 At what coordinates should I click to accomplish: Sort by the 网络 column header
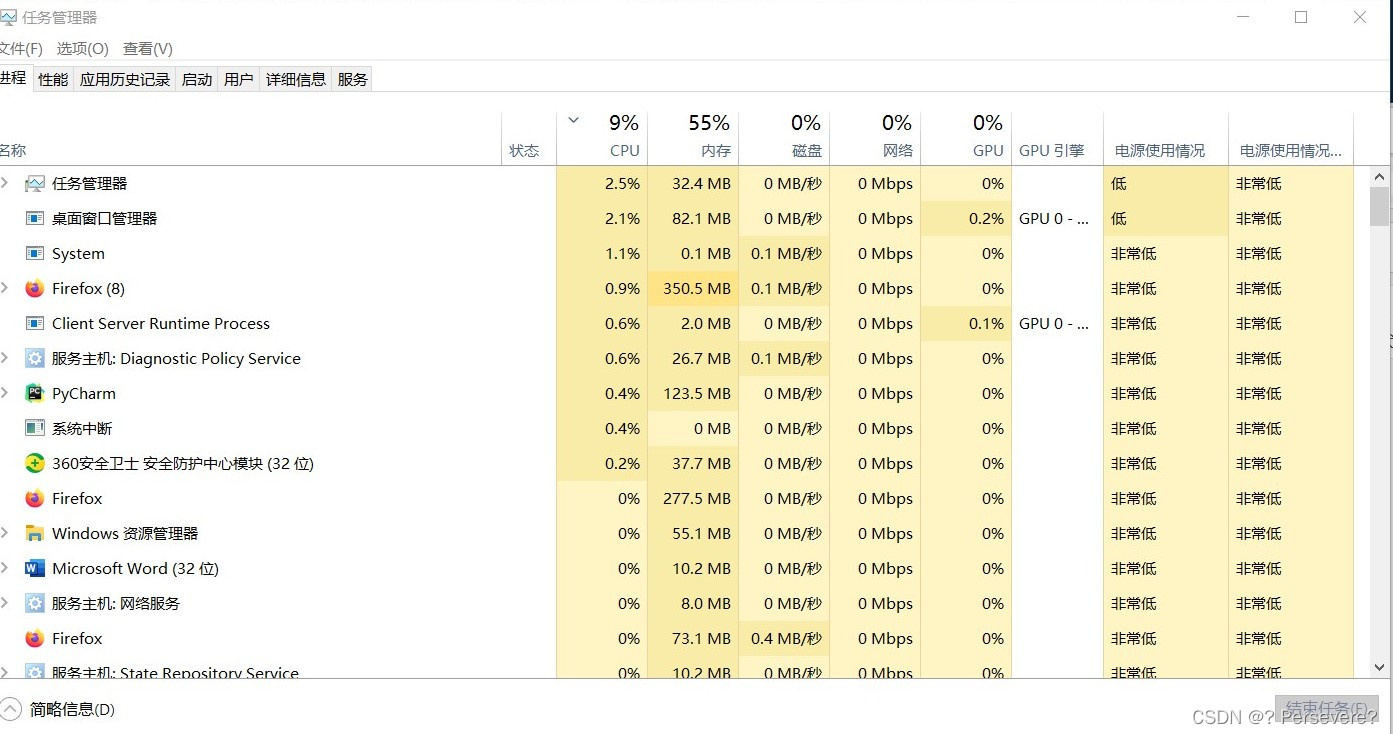coord(875,138)
